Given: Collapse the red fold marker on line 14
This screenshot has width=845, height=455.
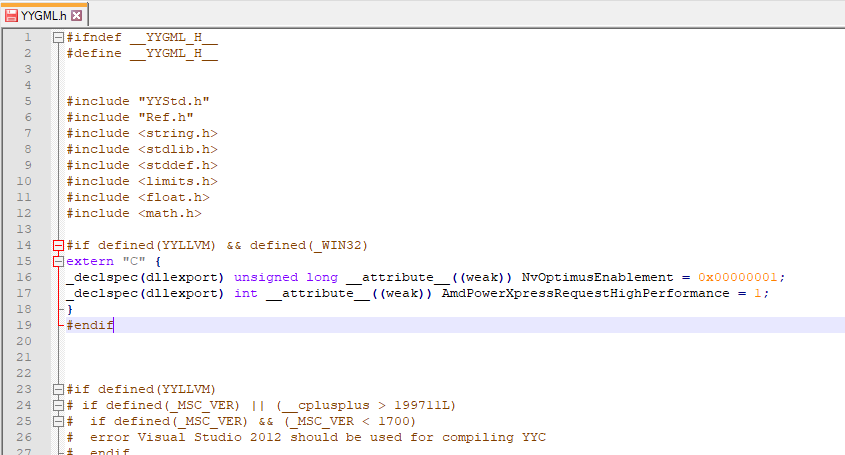Looking at the screenshot, I should tap(58, 245).
